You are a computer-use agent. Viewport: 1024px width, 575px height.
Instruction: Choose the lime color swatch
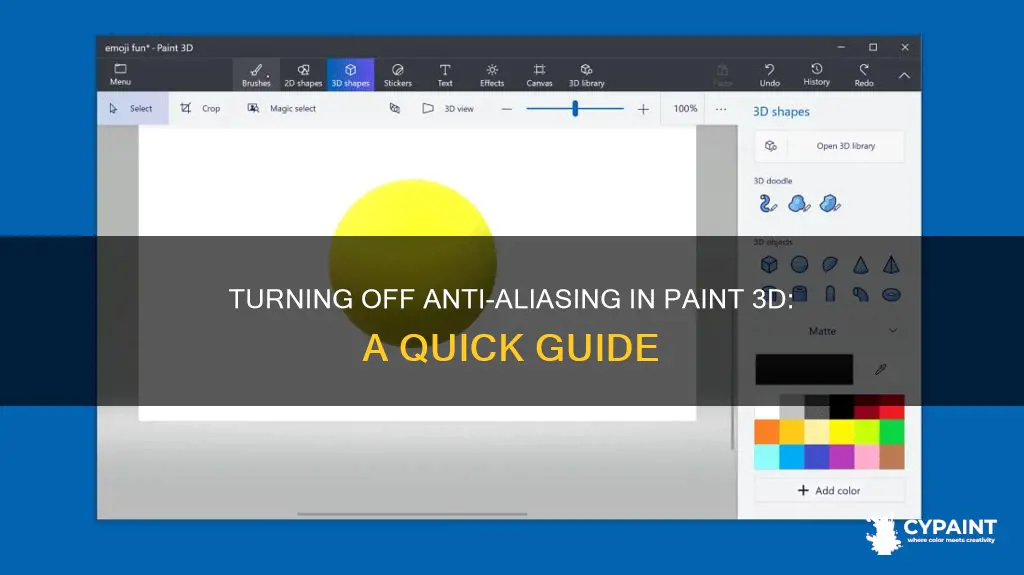point(867,432)
